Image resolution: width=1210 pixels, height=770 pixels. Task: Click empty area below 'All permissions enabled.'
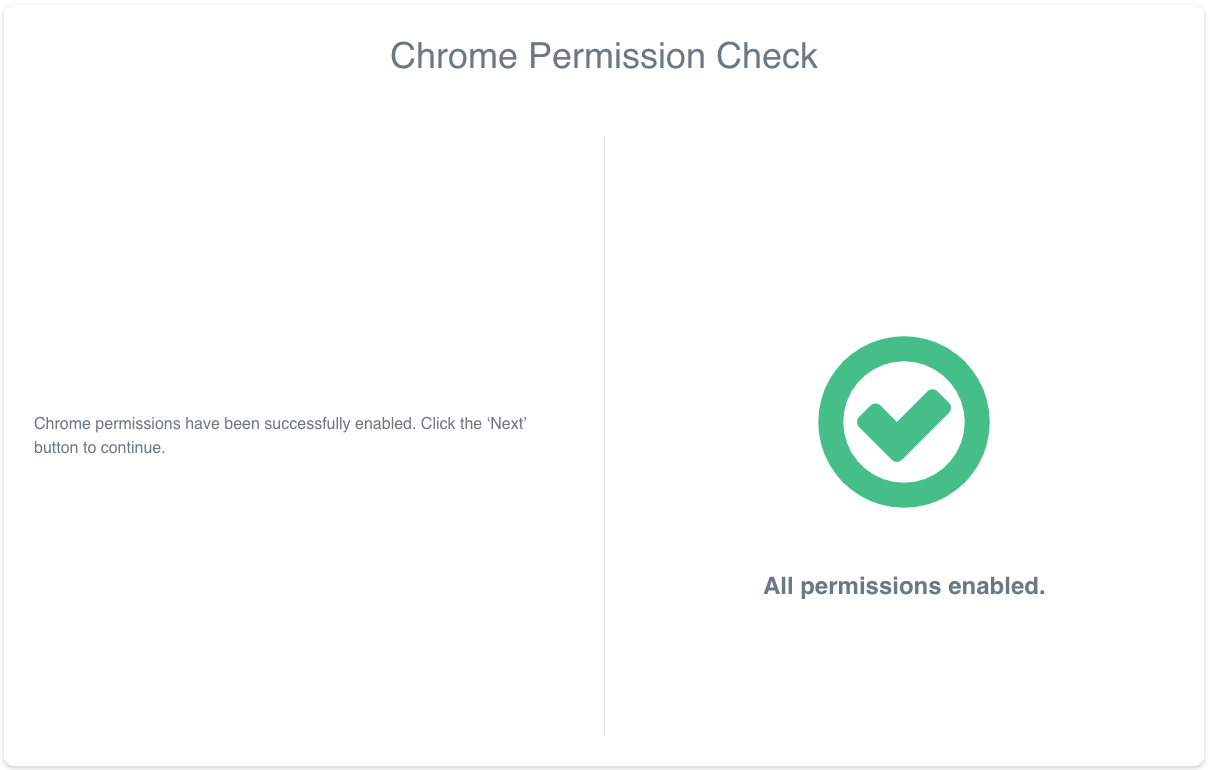click(x=904, y=670)
